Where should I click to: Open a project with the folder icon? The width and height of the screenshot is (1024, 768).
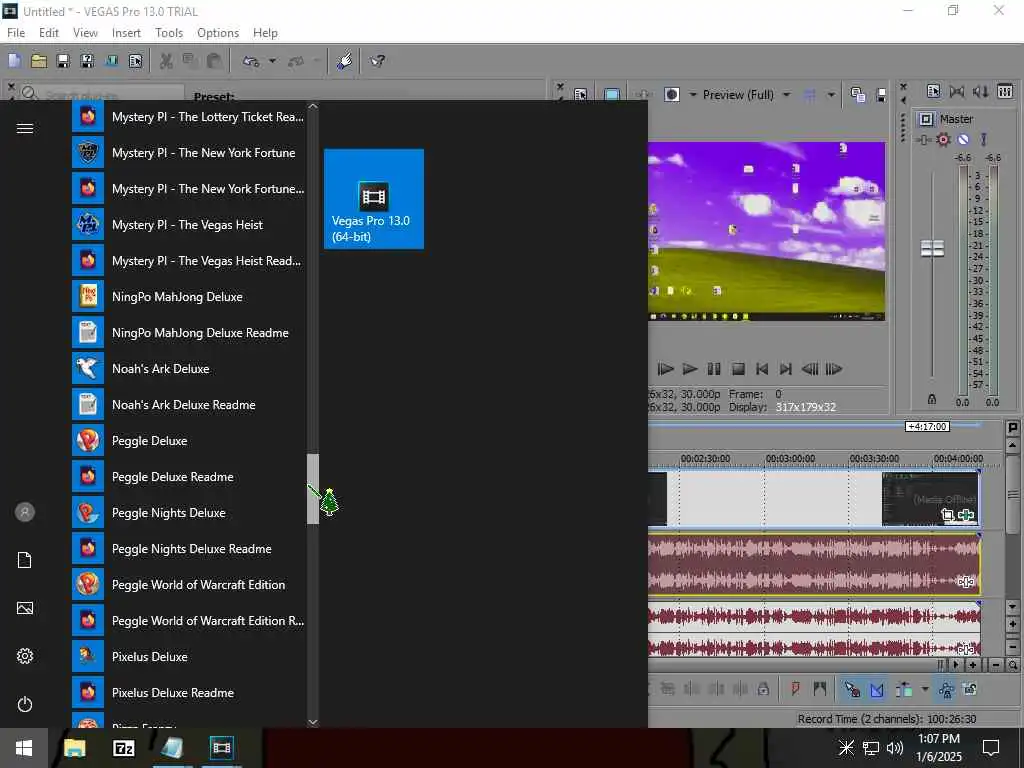pyautogui.click(x=39, y=61)
